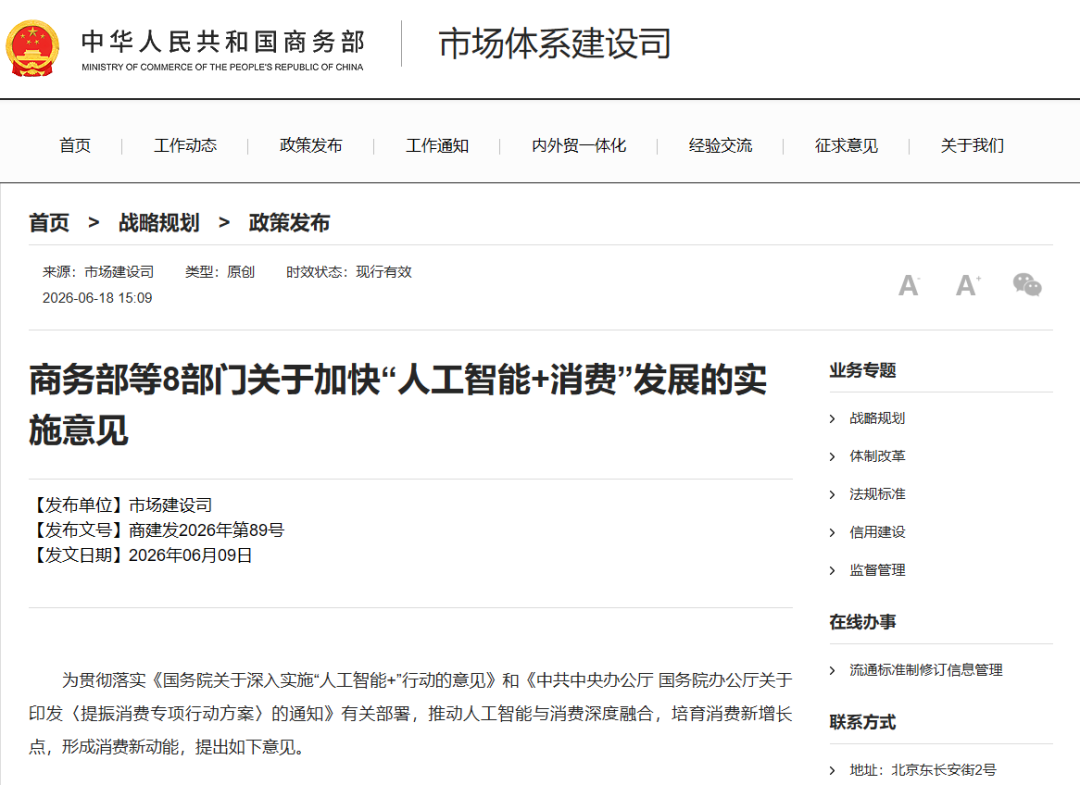Screen dimensions: 1080x785
Task: Click the chevron beside 监督管理
Action: click(833, 570)
